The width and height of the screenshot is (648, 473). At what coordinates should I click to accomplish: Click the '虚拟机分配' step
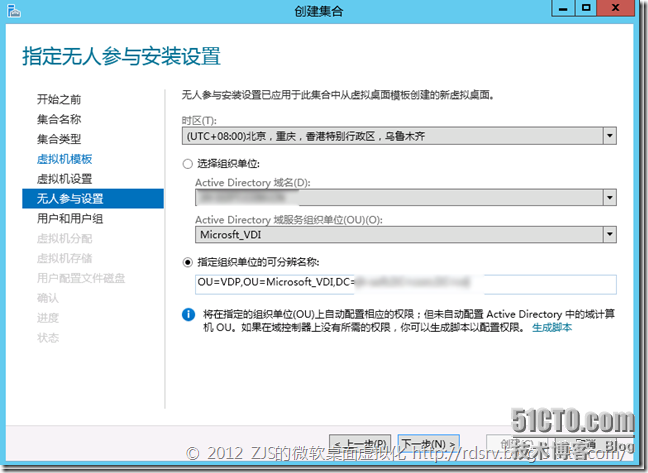(x=64, y=238)
